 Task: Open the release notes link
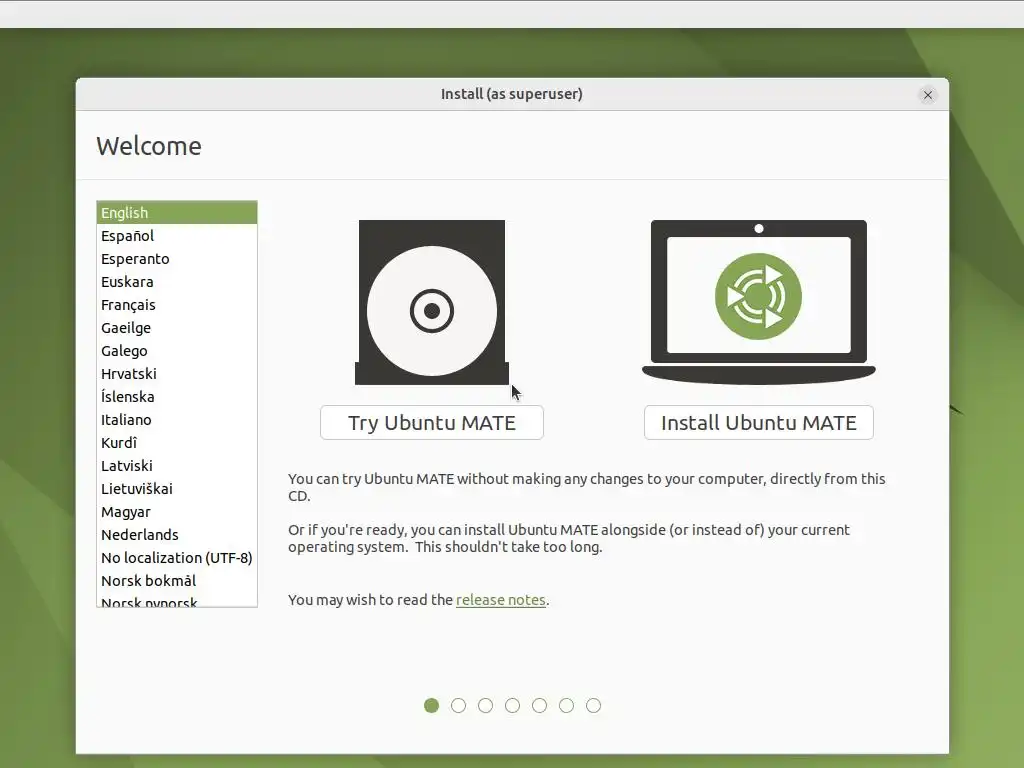coord(500,600)
